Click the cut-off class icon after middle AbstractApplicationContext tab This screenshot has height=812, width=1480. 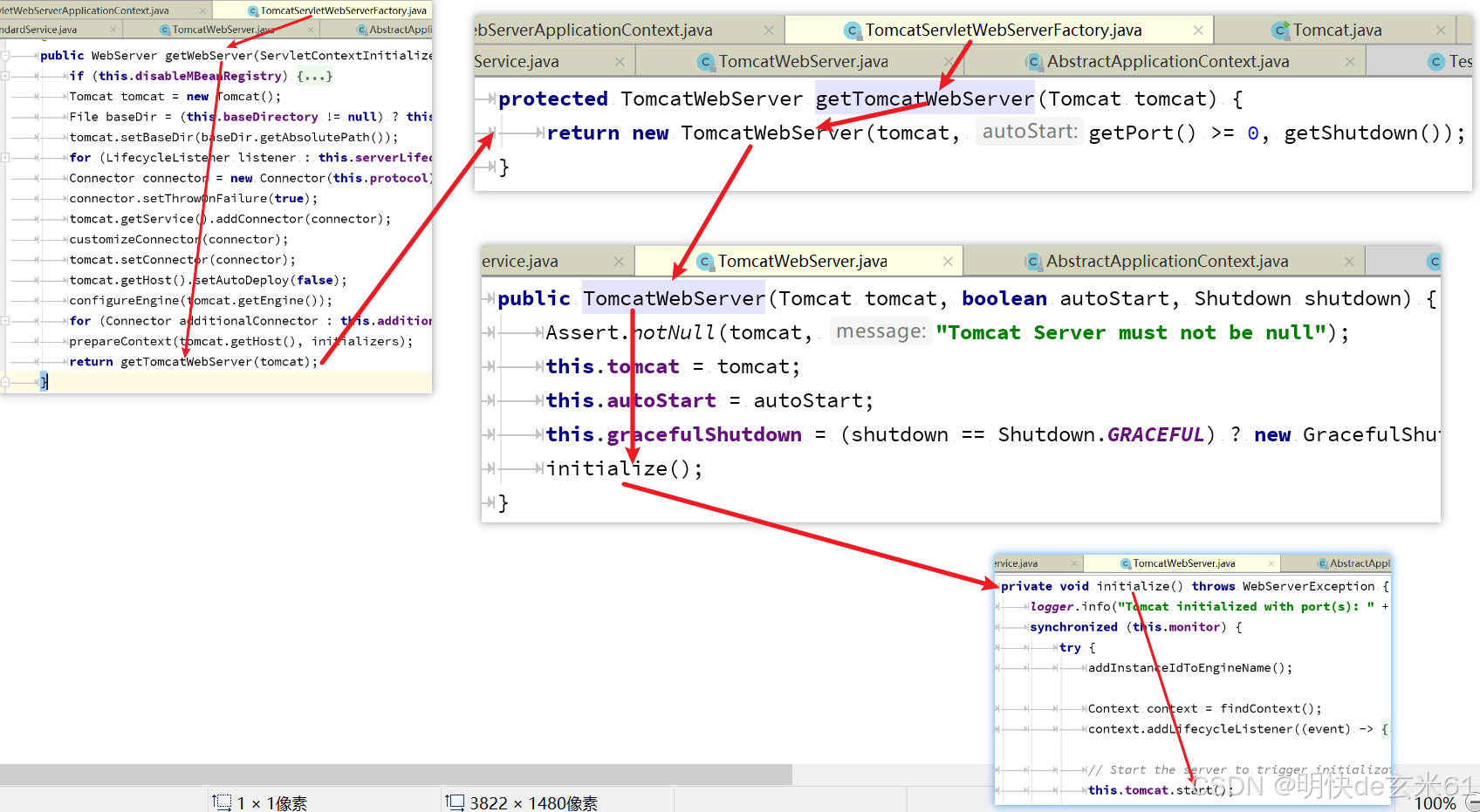point(1434,262)
